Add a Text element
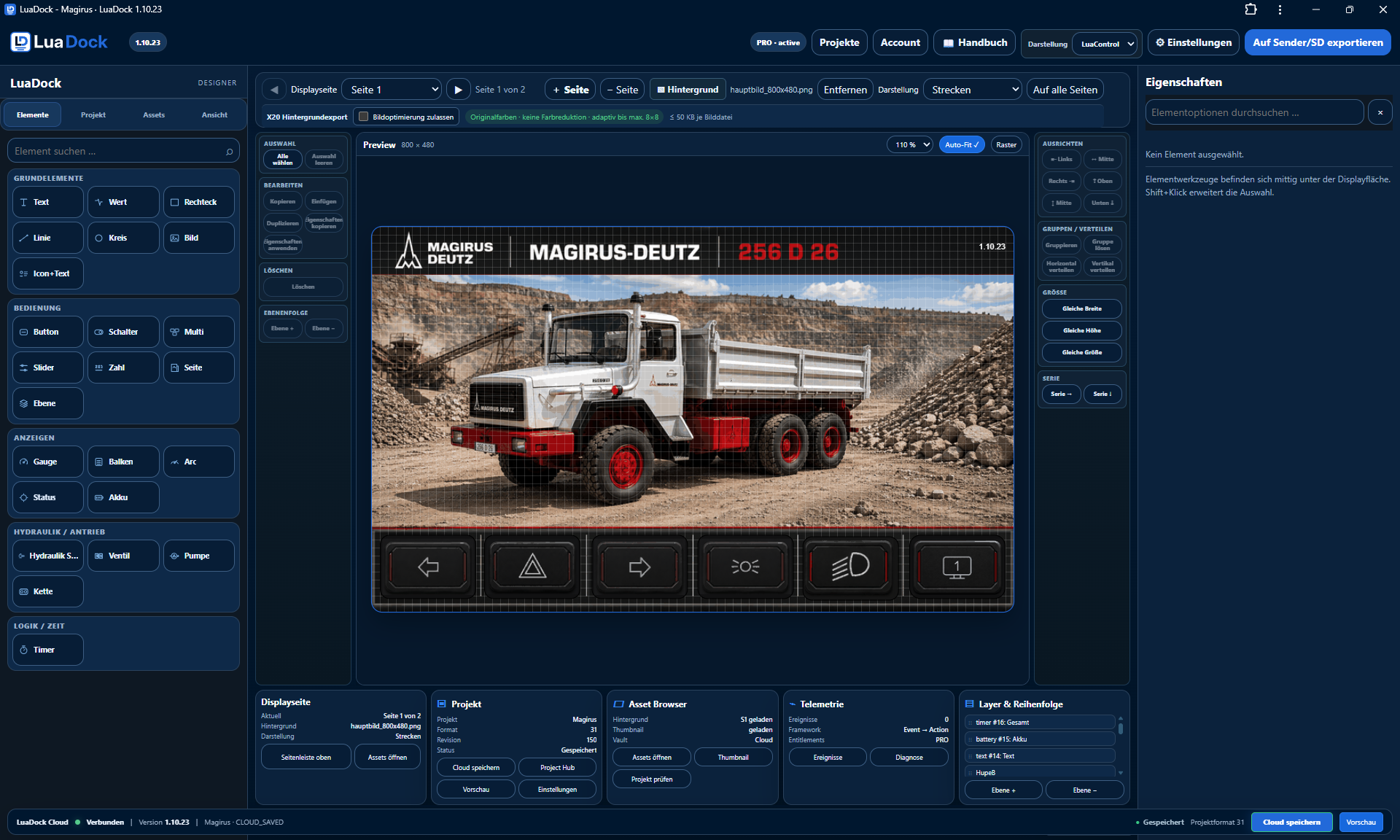Image resolution: width=1400 pixels, height=840 pixels. click(x=48, y=202)
